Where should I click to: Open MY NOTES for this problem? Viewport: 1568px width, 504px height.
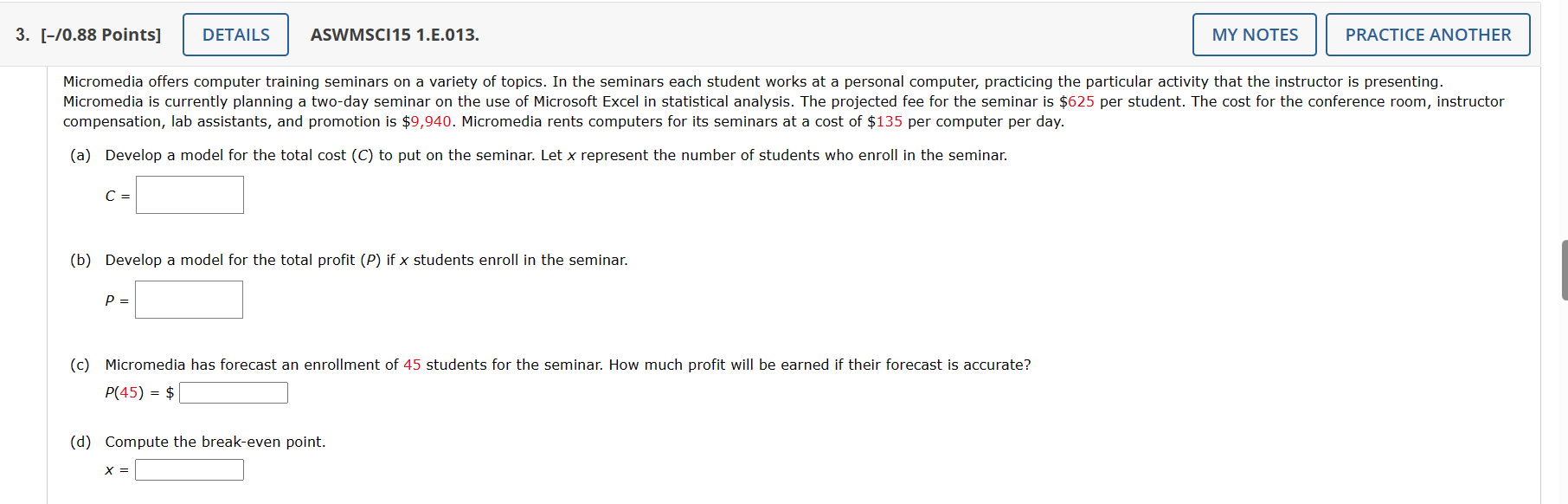coord(1253,35)
